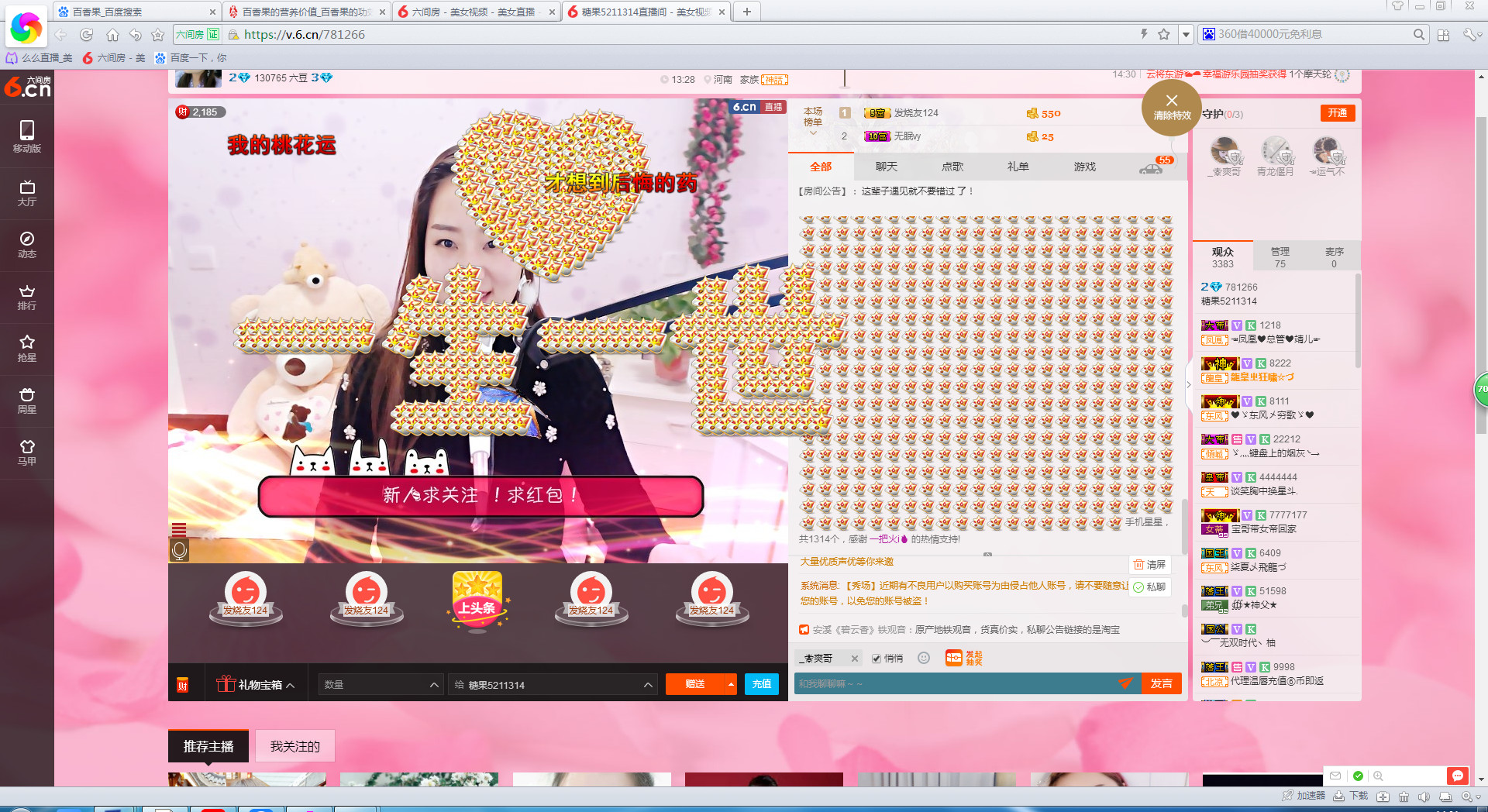Viewport: 1488px width, 812px height.
Task: Open the 大厅 hall sidebar icon
Action: [x=26, y=193]
